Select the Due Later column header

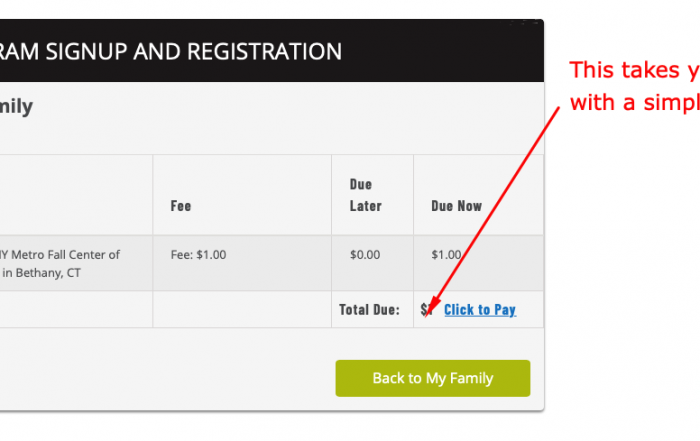pyautogui.click(x=366, y=195)
